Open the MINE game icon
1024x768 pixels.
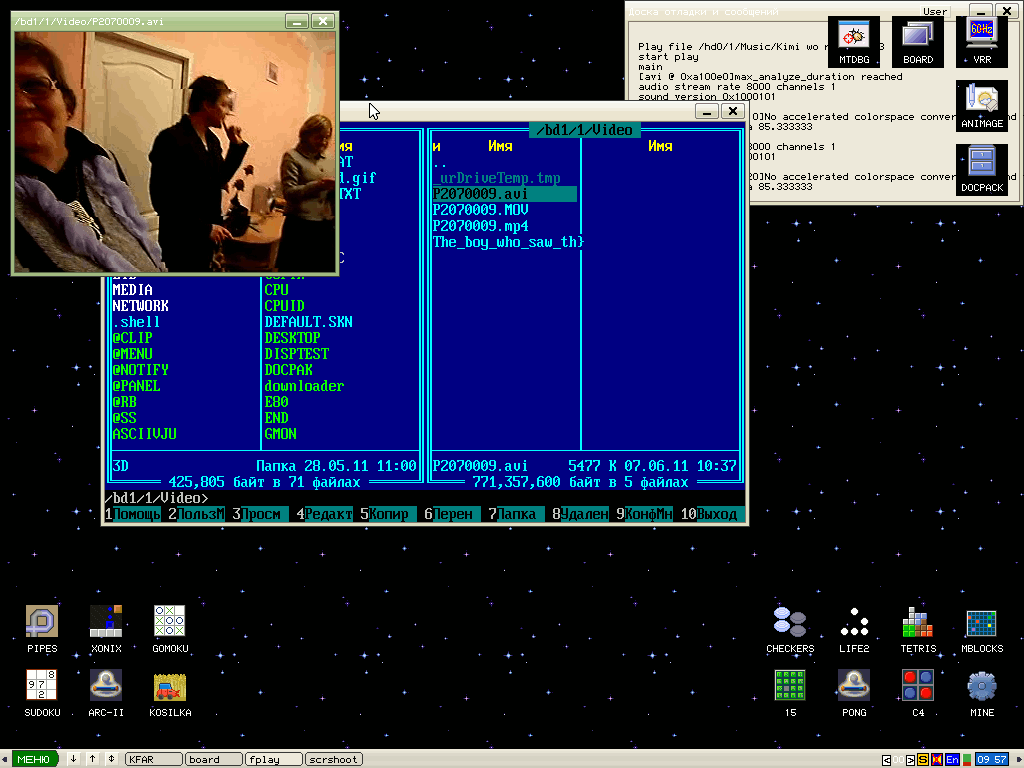tap(982, 687)
